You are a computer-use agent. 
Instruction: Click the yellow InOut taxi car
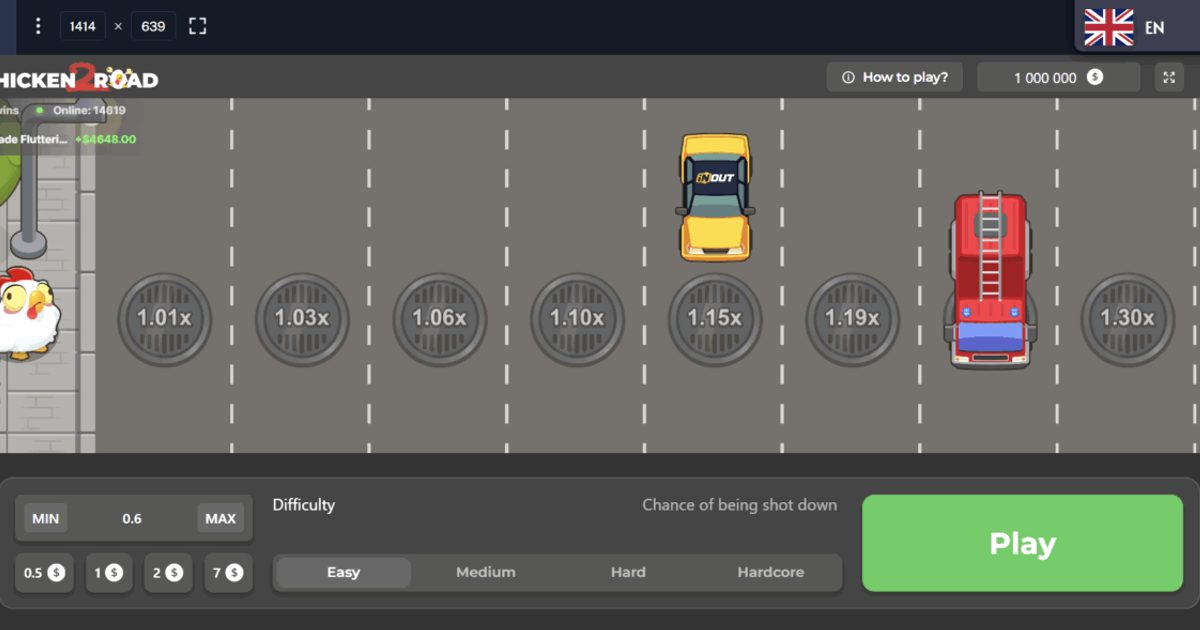click(714, 197)
